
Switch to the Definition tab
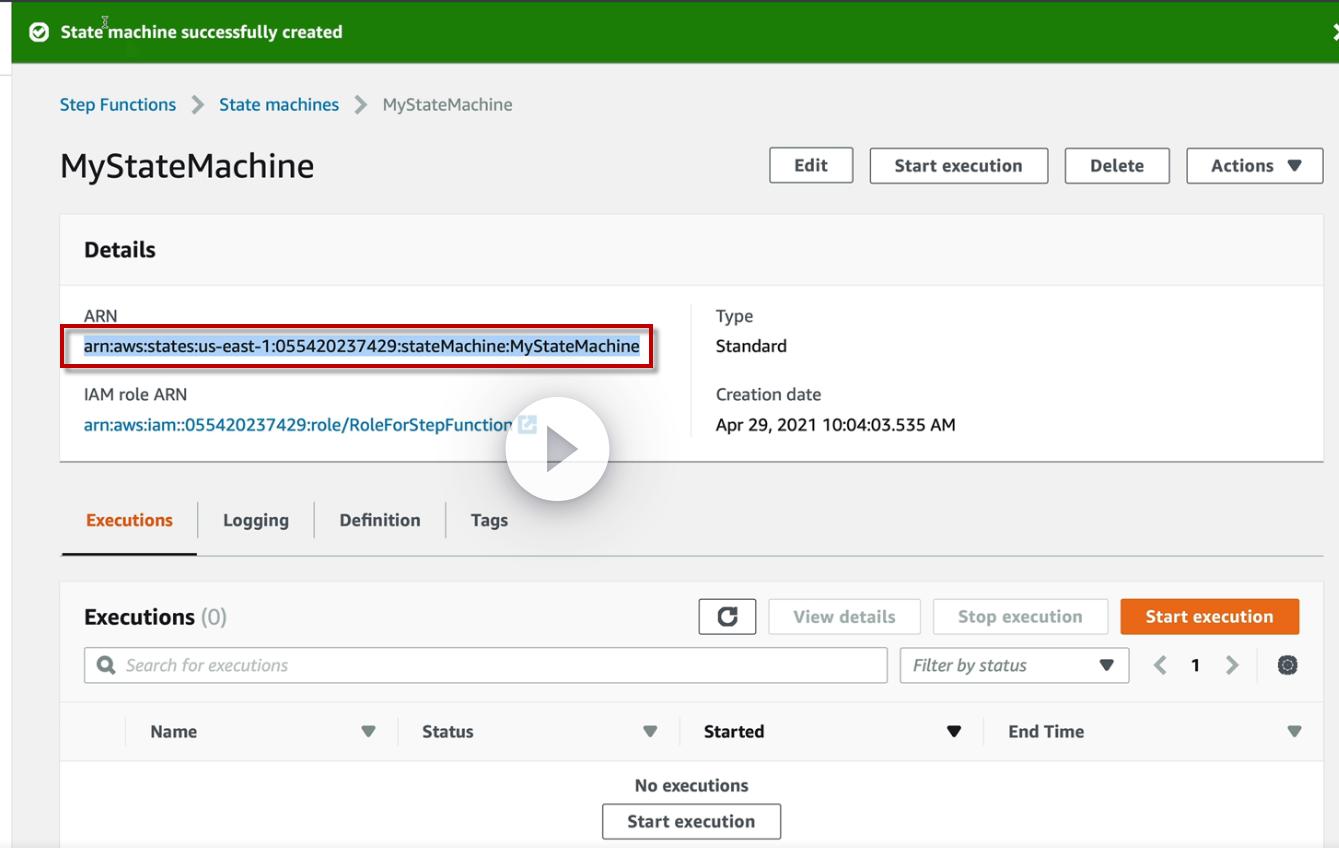tap(380, 520)
